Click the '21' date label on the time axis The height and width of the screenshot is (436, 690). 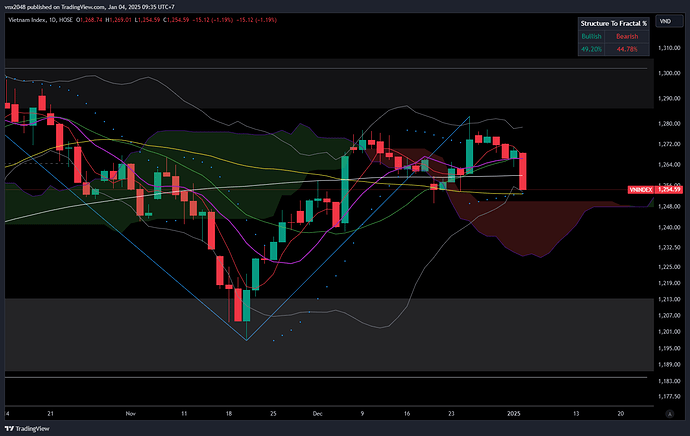(51, 414)
